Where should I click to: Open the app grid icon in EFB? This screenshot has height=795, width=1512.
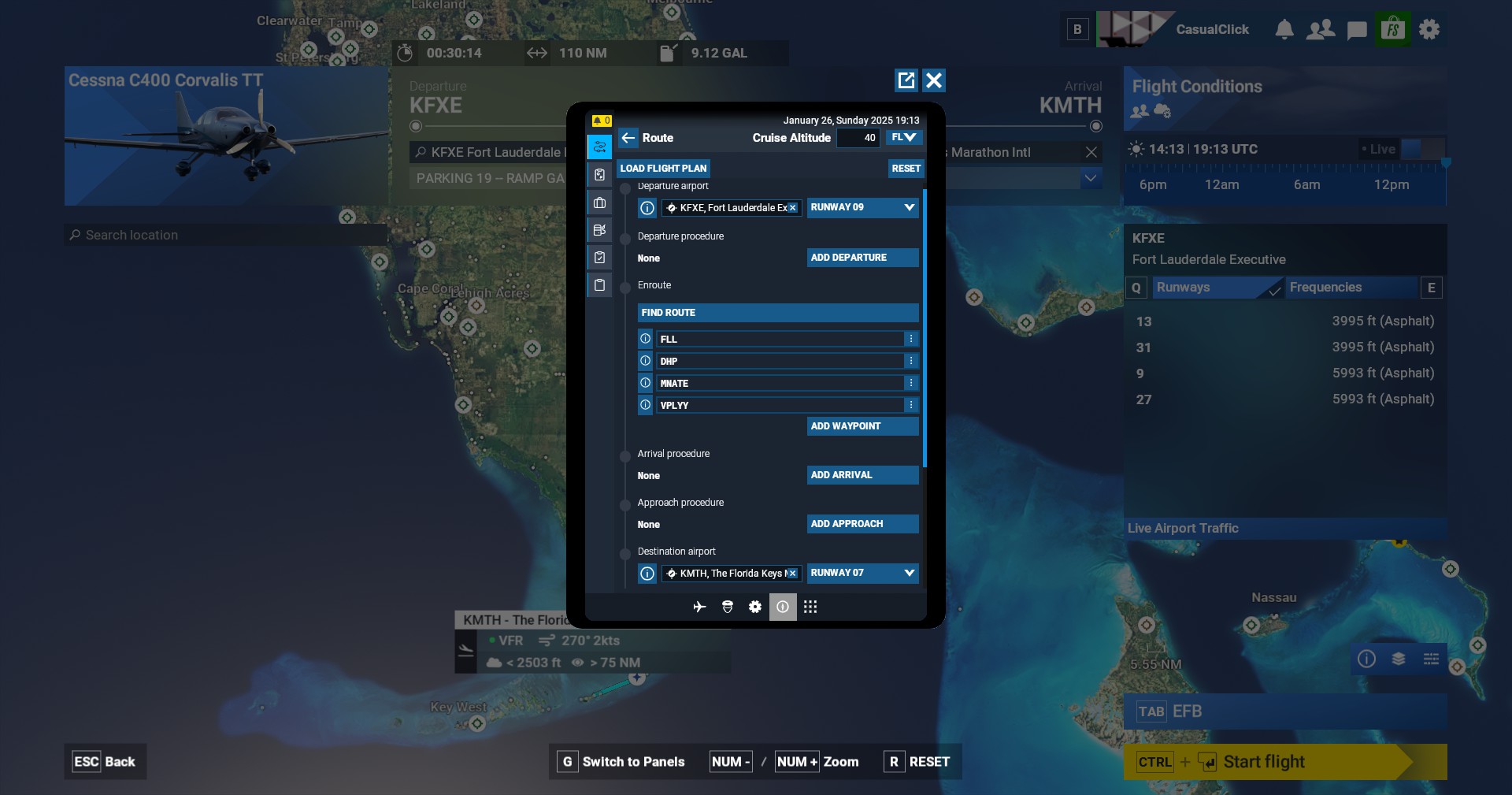810,607
